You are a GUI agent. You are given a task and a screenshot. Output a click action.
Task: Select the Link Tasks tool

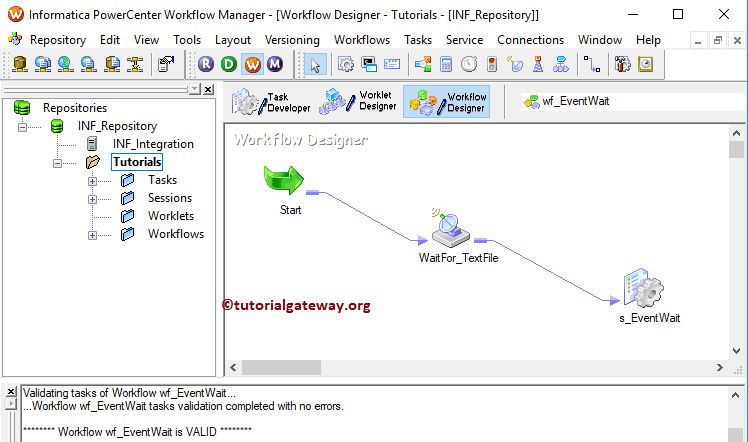pyautogui.click(x=592, y=64)
